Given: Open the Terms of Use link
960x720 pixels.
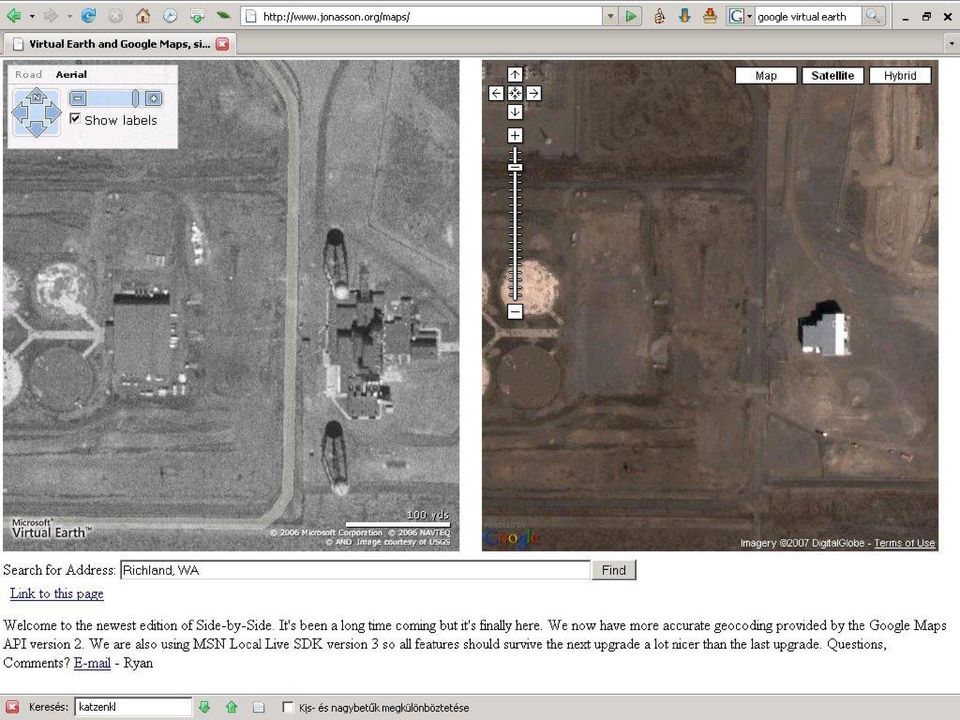Looking at the screenshot, I should [x=904, y=543].
